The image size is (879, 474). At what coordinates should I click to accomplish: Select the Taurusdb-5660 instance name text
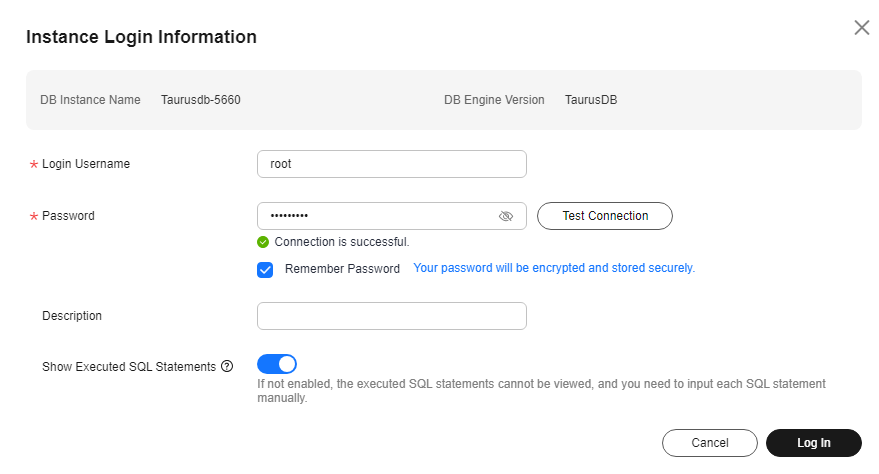click(201, 100)
